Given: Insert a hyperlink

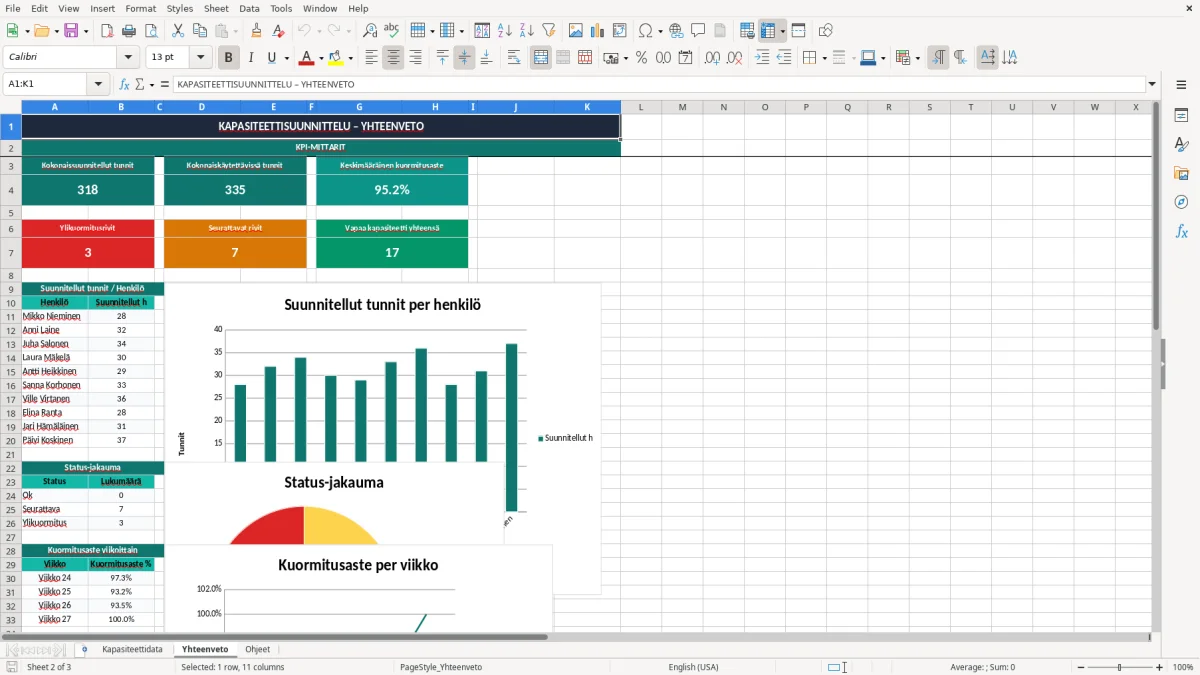Looking at the screenshot, I should pyautogui.click(x=676, y=31).
